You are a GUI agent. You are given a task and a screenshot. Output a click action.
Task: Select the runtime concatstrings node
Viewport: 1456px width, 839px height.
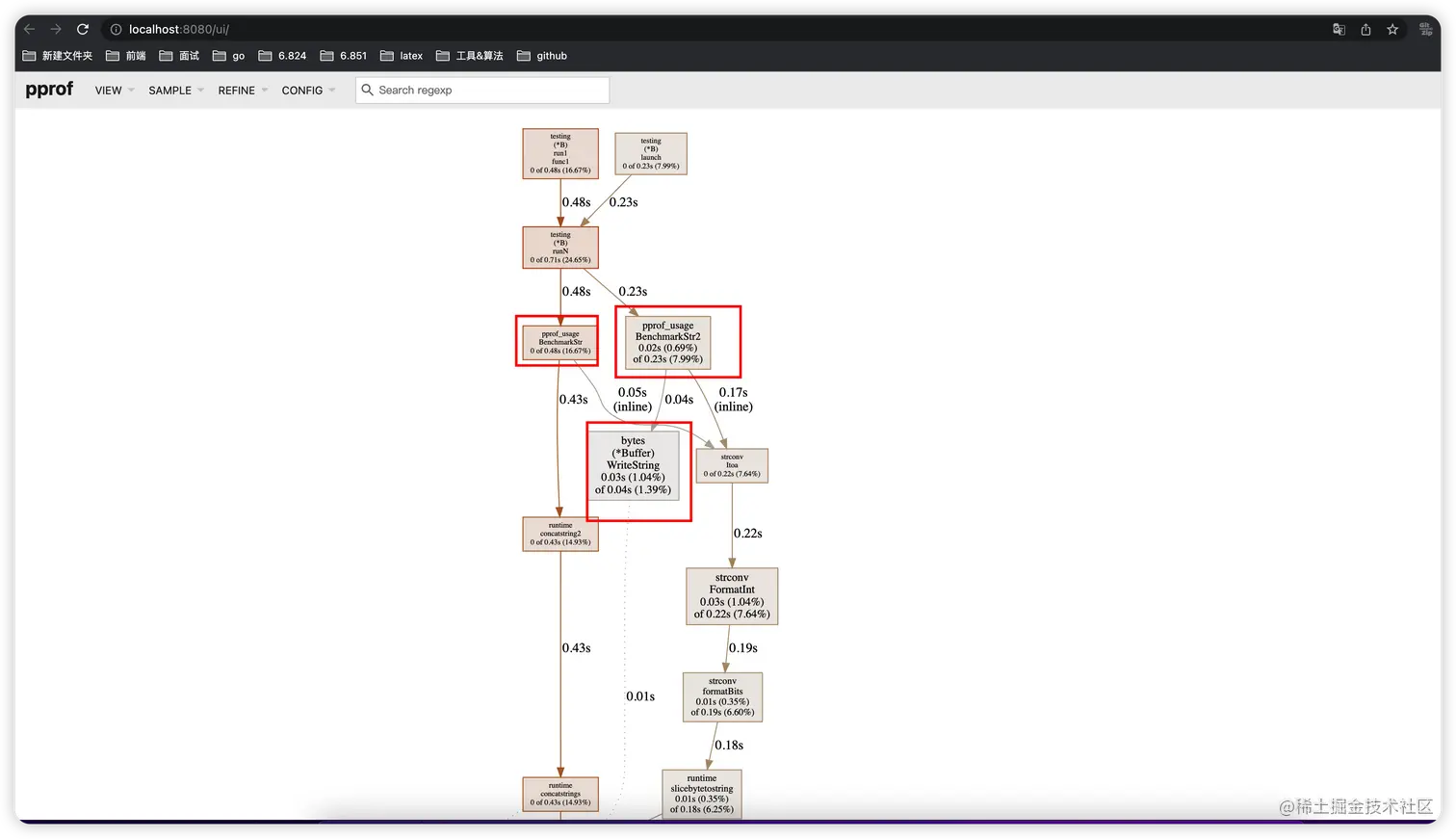pos(560,795)
